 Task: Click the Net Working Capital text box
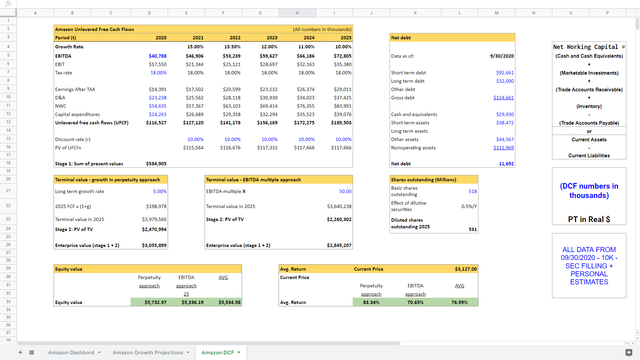(589, 100)
